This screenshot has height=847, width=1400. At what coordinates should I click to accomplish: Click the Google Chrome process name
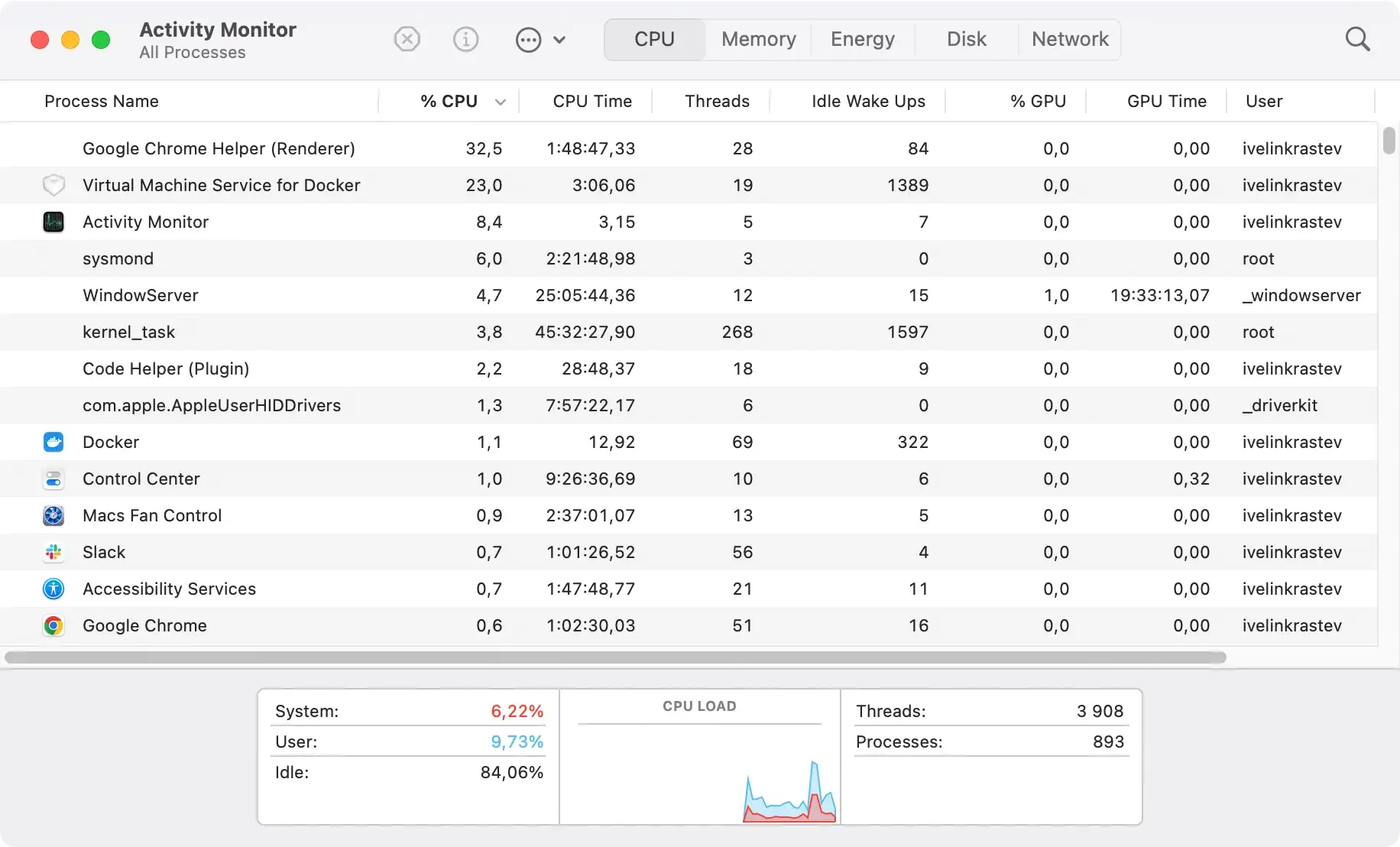pos(144,625)
